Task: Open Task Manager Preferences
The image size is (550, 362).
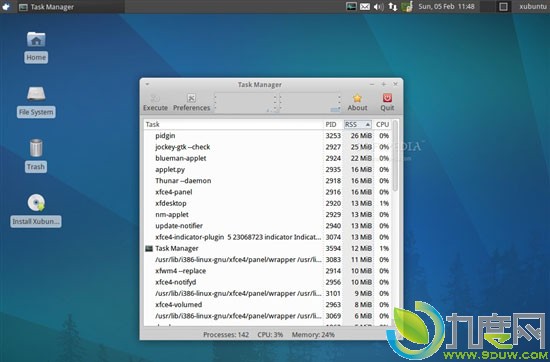Action: pyautogui.click(x=192, y=103)
